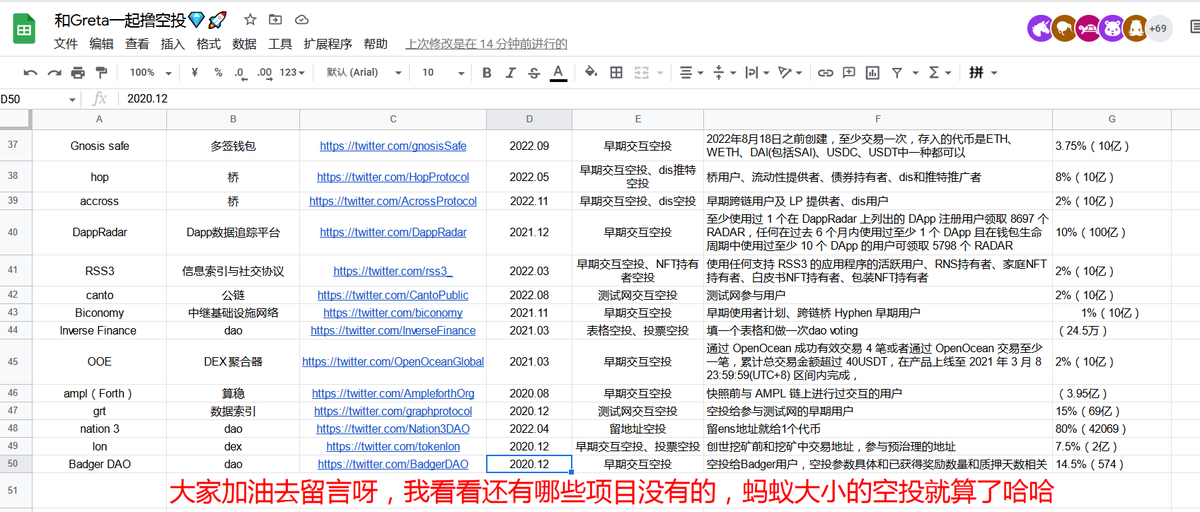Open the 编辑 menu
This screenshot has width=1200, height=512.
[x=101, y=44]
